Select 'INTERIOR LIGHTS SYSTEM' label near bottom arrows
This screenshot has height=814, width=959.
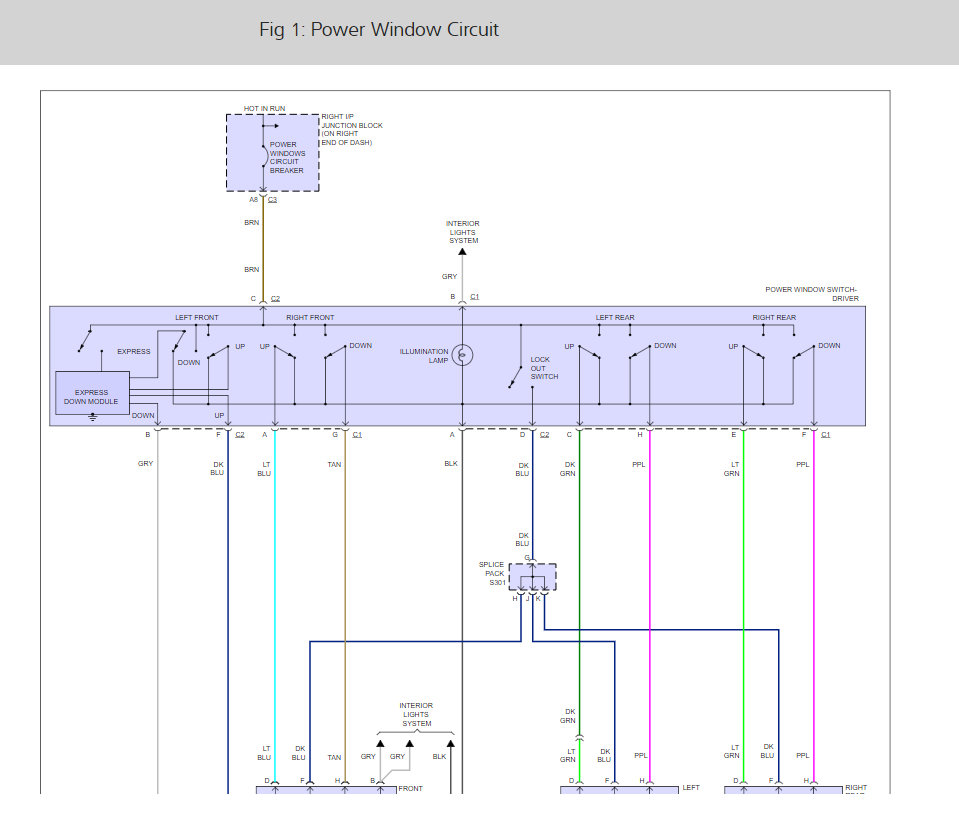click(x=417, y=714)
